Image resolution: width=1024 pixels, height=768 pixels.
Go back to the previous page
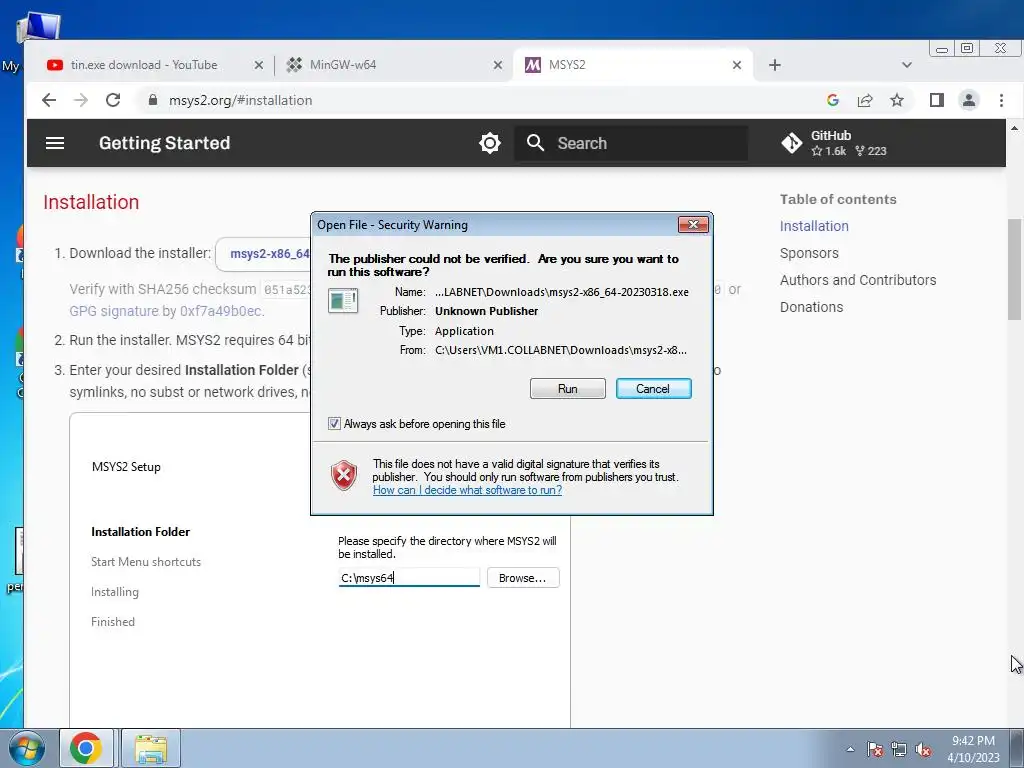tap(49, 100)
